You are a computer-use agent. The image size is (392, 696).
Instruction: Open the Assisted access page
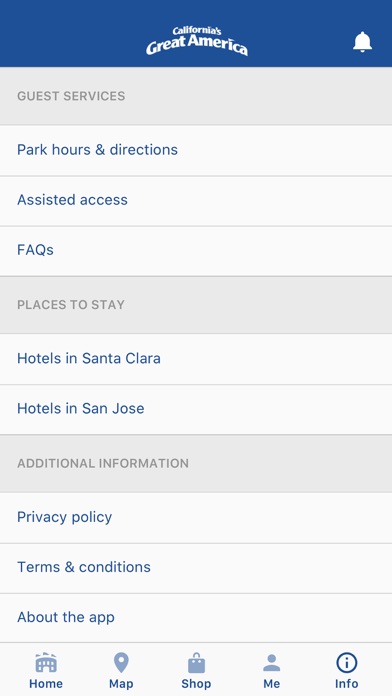[x=196, y=200]
